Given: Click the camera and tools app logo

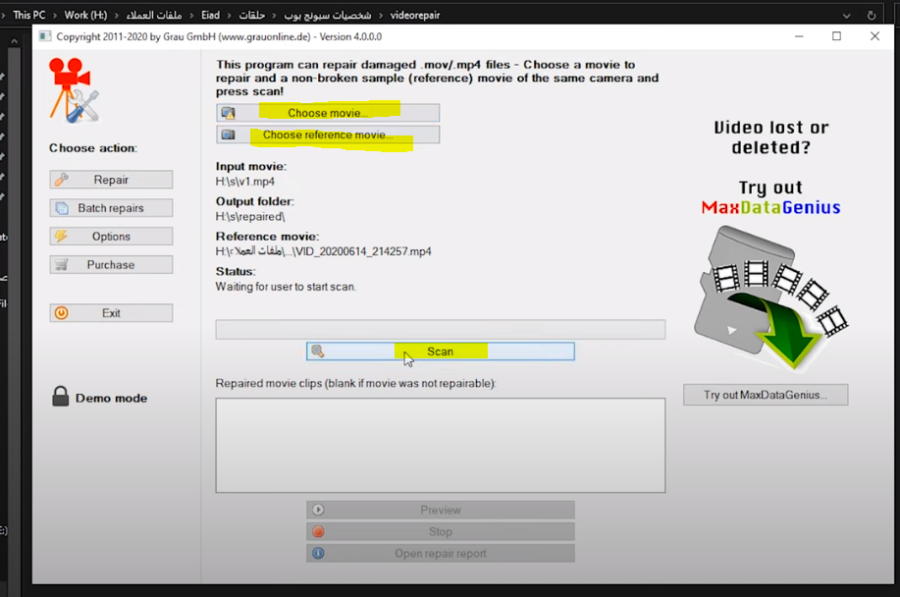Looking at the screenshot, I should click(73, 90).
